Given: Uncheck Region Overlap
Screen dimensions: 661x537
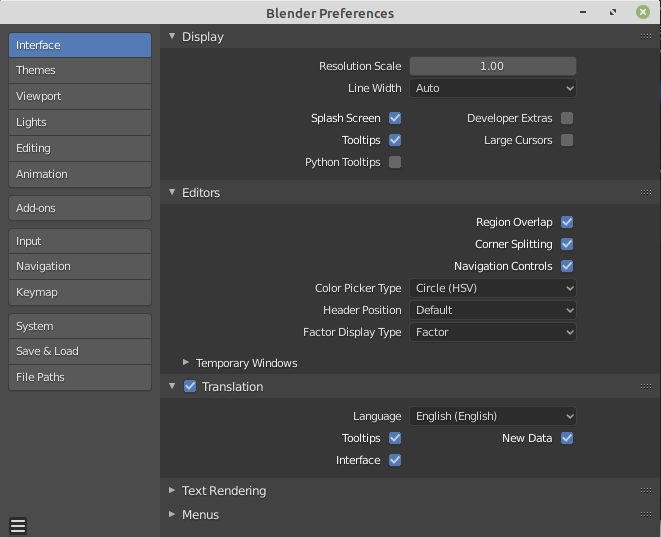Looking at the screenshot, I should (x=567, y=222).
